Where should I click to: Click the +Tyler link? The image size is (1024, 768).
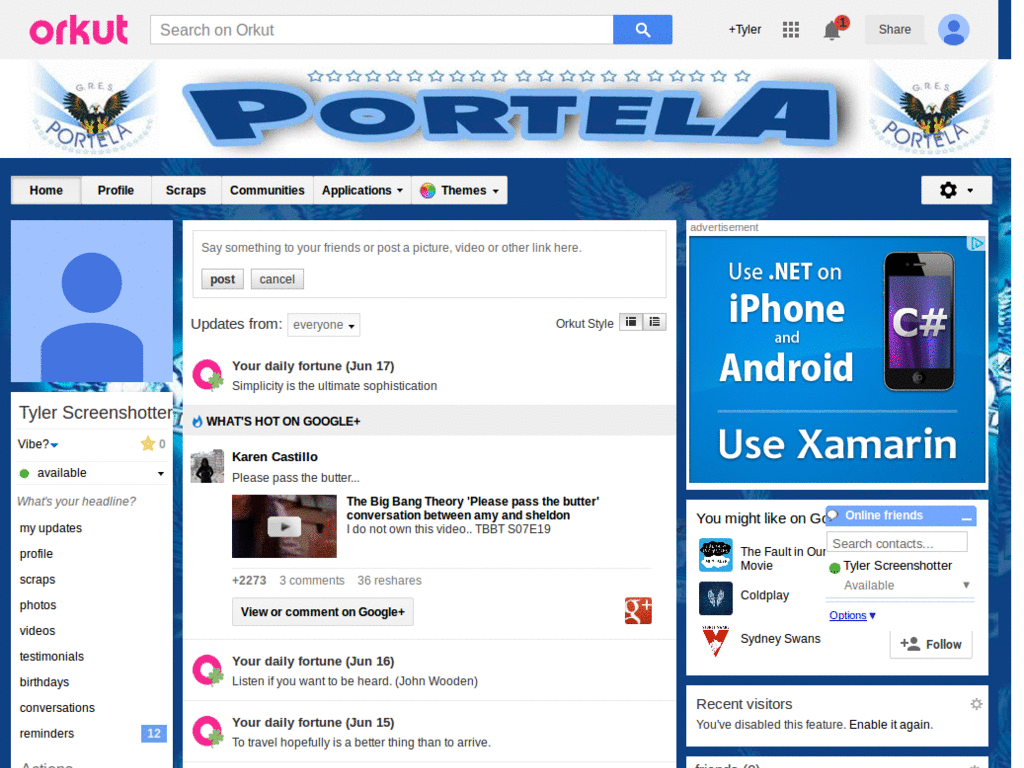point(744,29)
